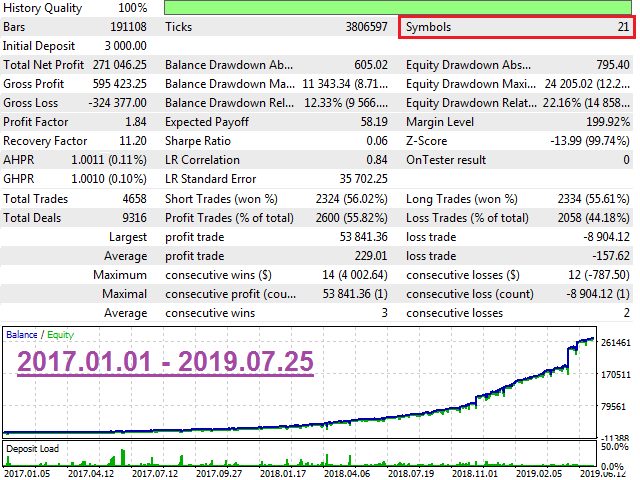This screenshot has width=640, height=480.
Task: Select the Balance legend label on chart
Action: click(x=22, y=334)
